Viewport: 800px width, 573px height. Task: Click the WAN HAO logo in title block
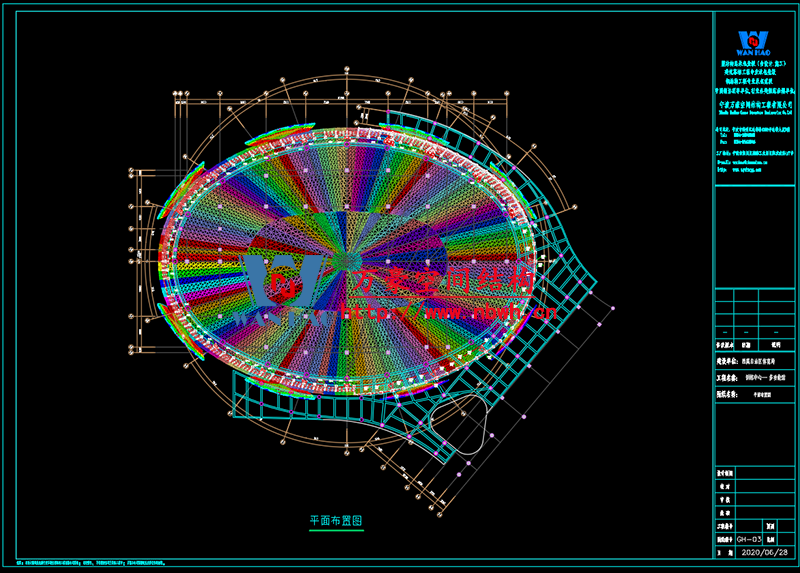coord(750,39)
